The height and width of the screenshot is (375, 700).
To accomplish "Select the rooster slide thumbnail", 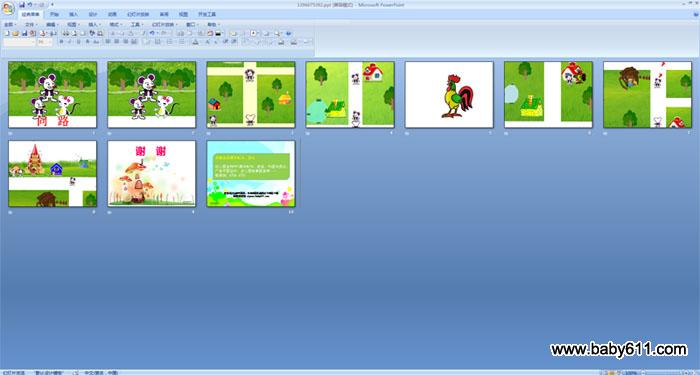I will click(449, 95).
